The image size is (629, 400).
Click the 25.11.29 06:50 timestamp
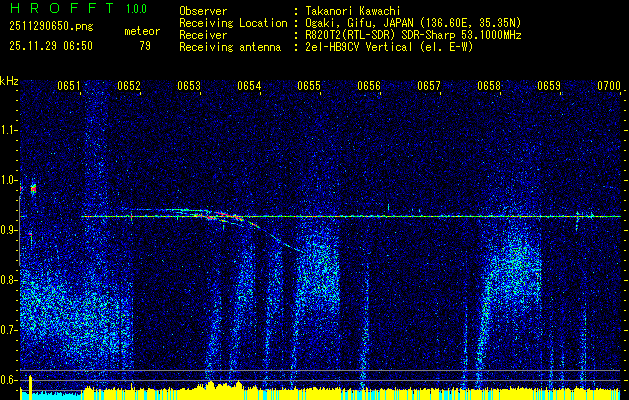tap(50, 45)
